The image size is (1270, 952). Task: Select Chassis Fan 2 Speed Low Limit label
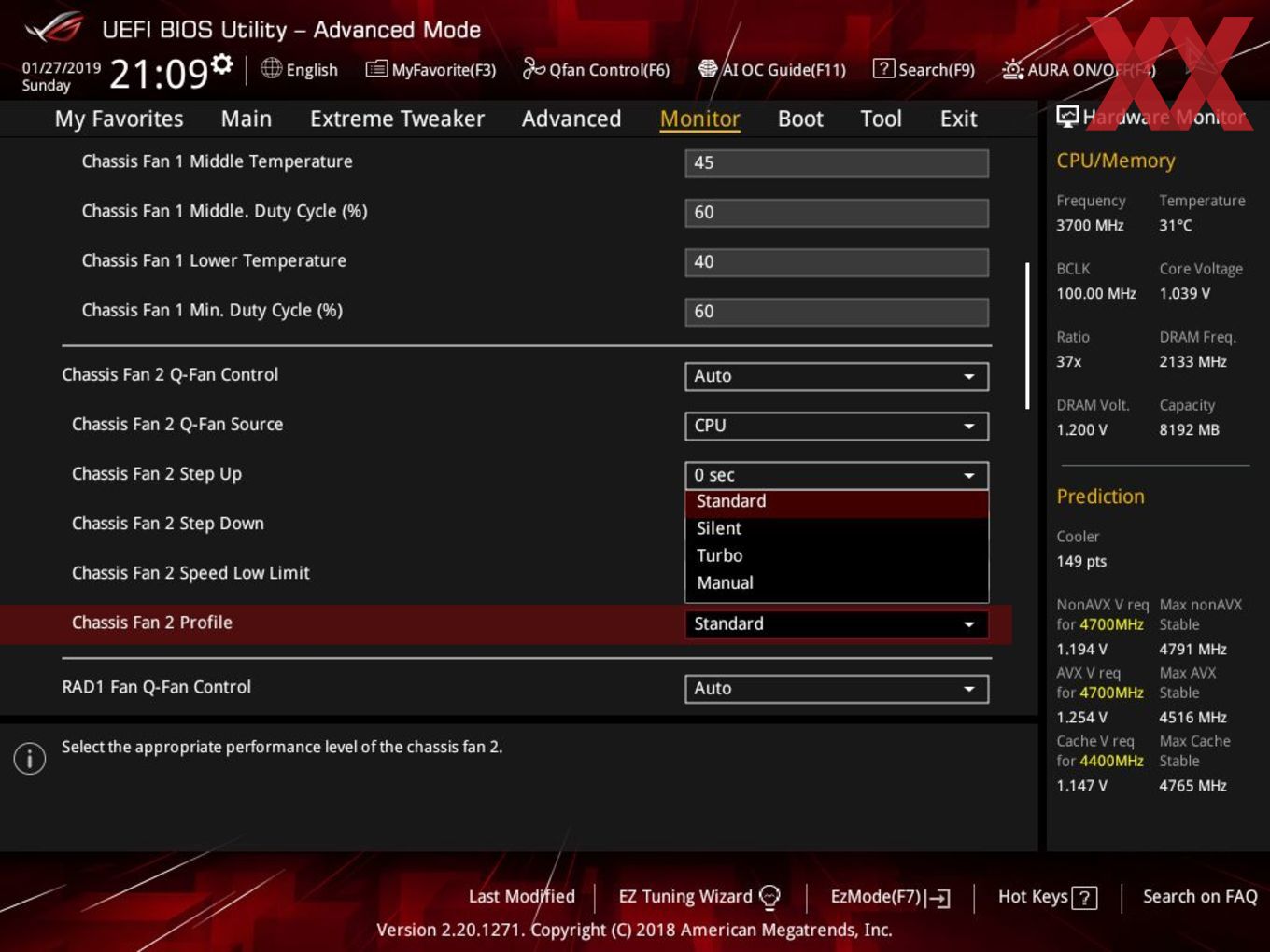click(190, 573)
